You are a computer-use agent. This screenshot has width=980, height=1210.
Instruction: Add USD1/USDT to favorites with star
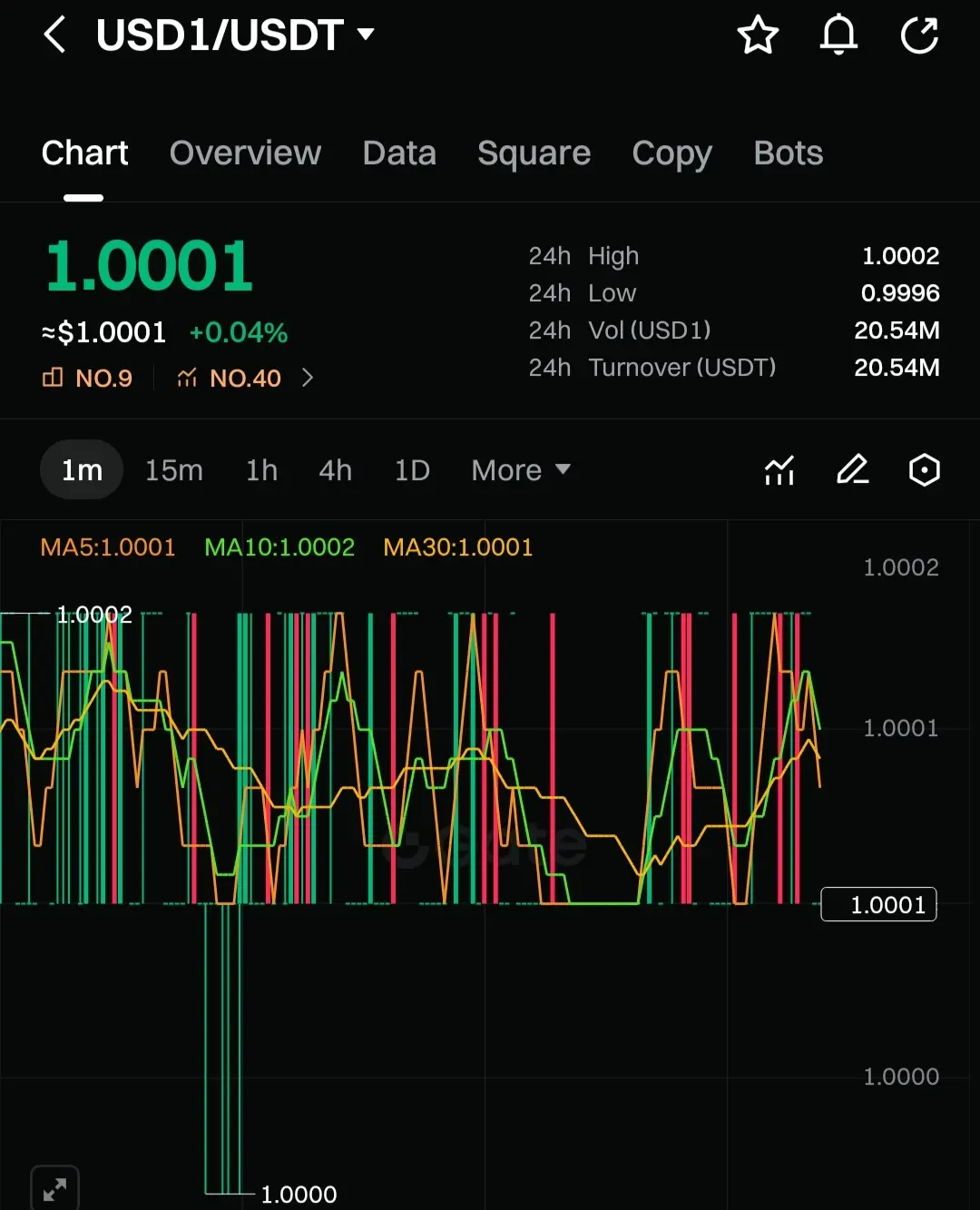(758, 35)
